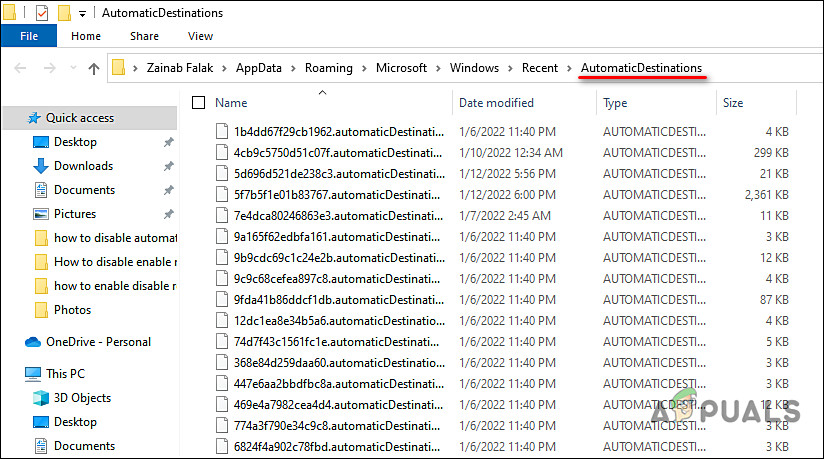This screenshot has width=824, height=459.
Task: Select file 7e4dca80246863e3.automaticDestinati...
Action: click(x=338, y=216)
